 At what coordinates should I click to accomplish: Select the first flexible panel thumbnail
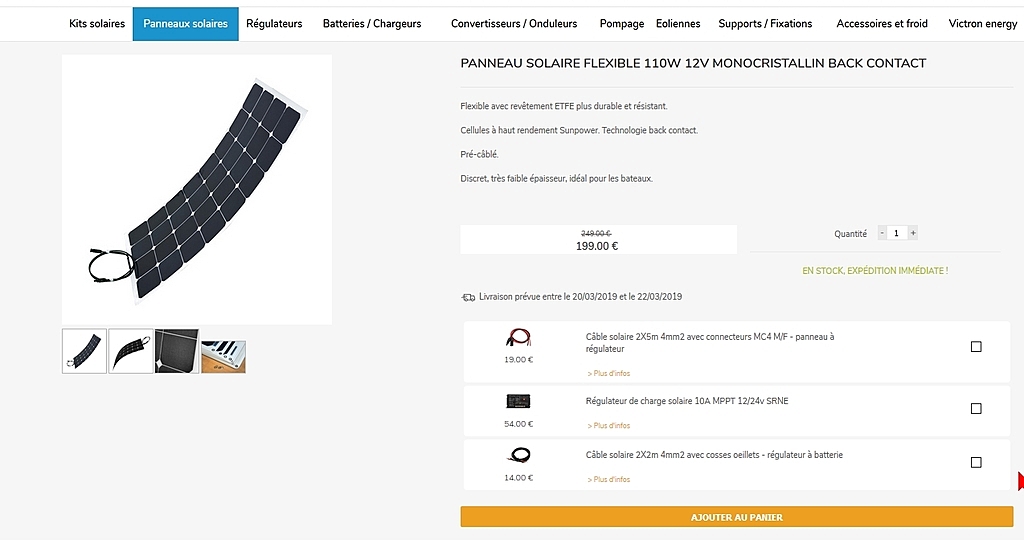click(84, 351)
